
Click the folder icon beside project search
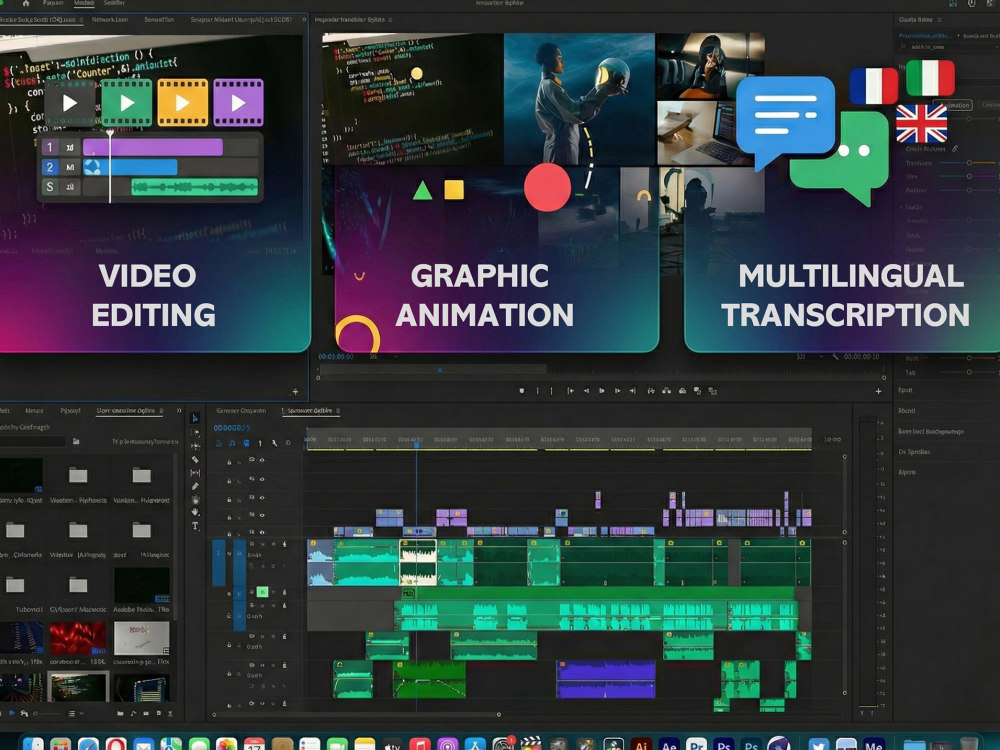click(76, 441)
